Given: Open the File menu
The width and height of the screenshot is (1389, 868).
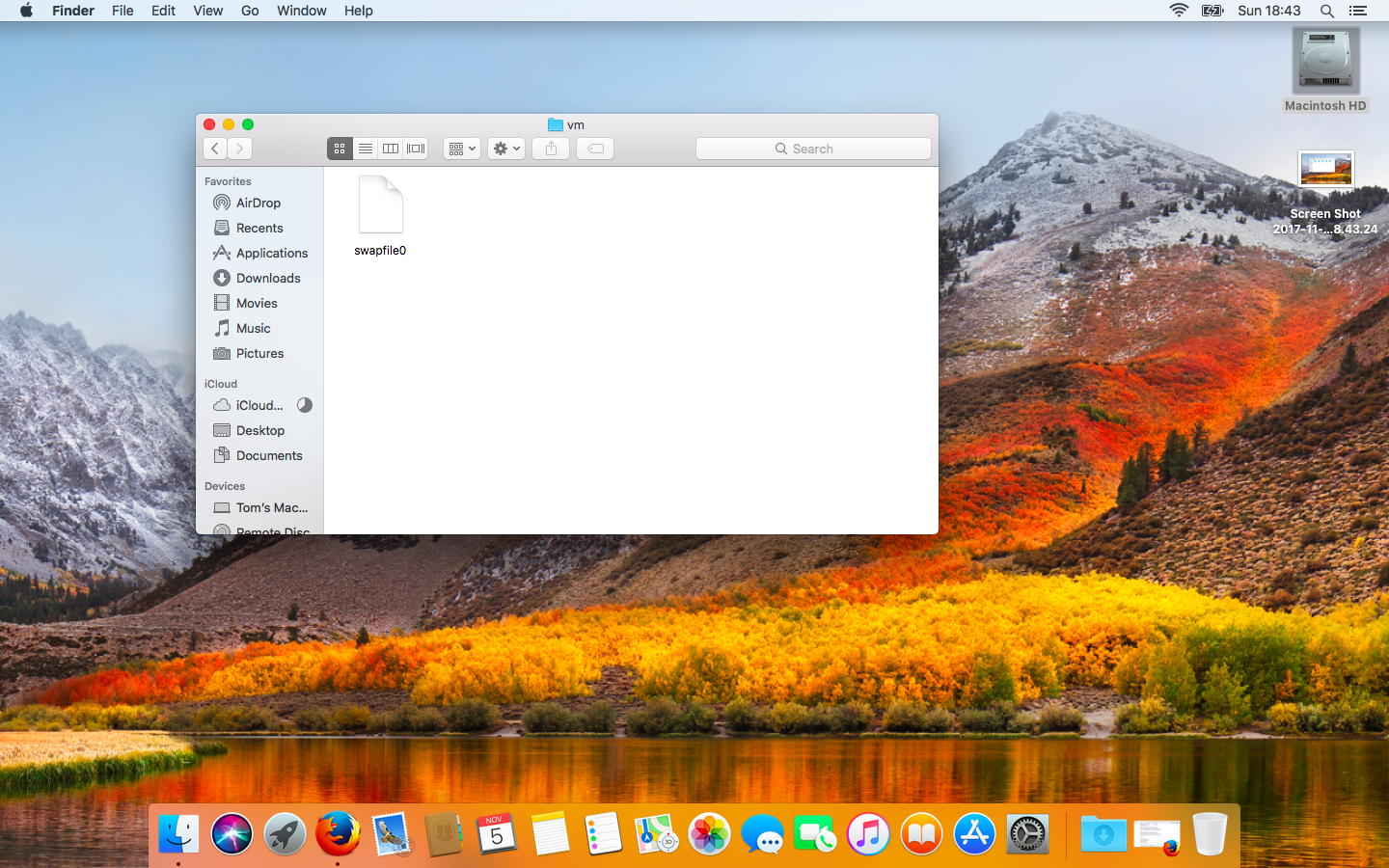Looking at the screenshot, I should pyautogui.click(x=123, y=11).
